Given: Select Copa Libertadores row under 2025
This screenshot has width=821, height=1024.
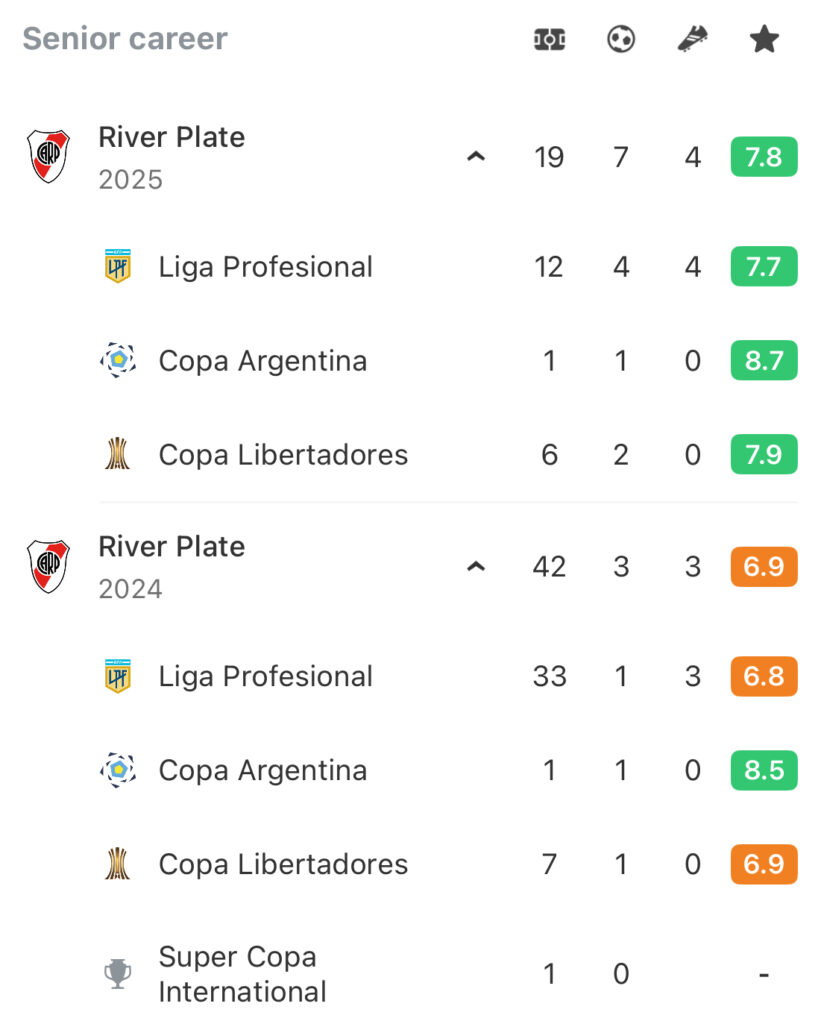Looking at the screenshot, I should (448, 454).
